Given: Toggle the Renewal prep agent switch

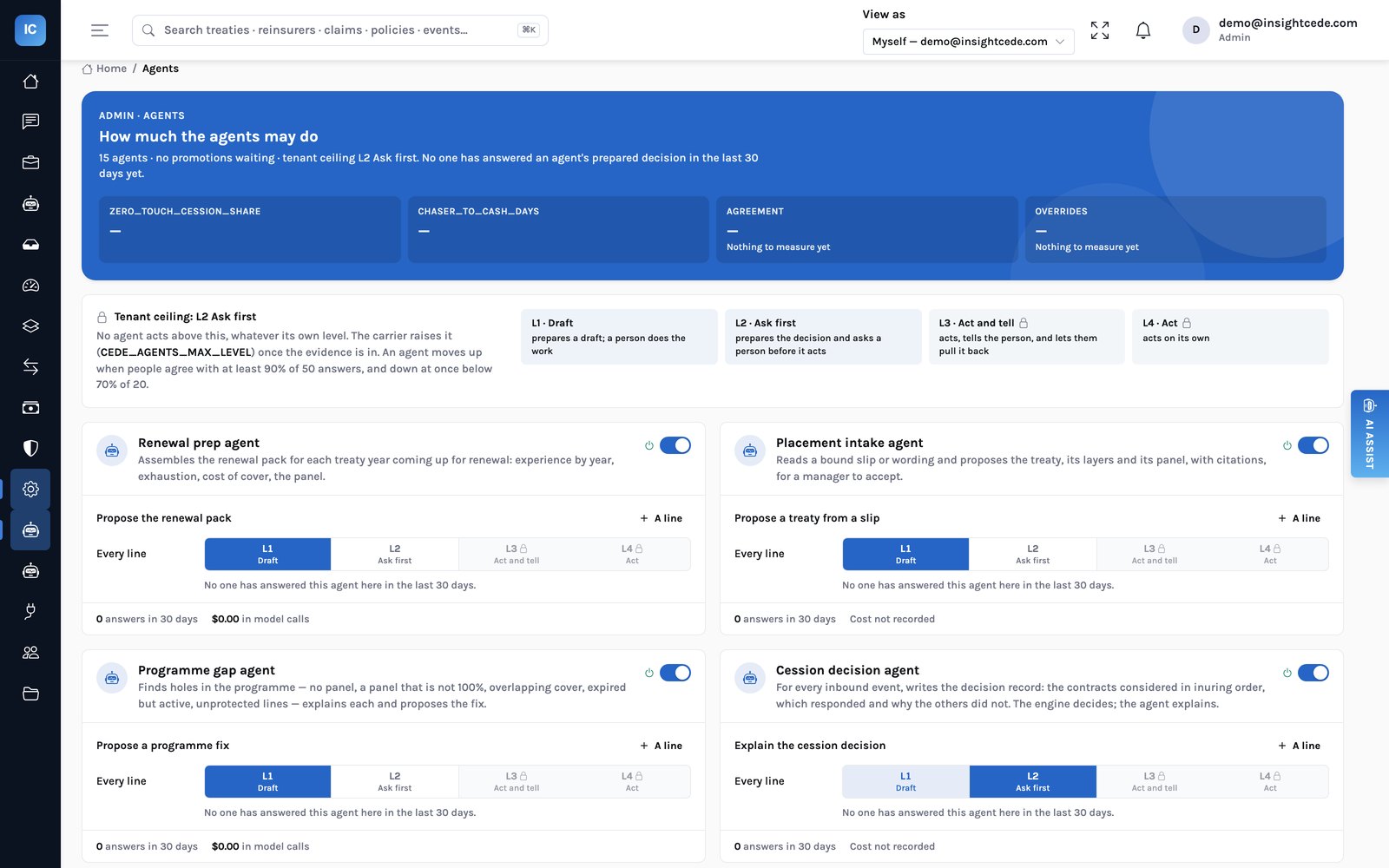Looking at the screenshot, I should [x=675, y=445].
